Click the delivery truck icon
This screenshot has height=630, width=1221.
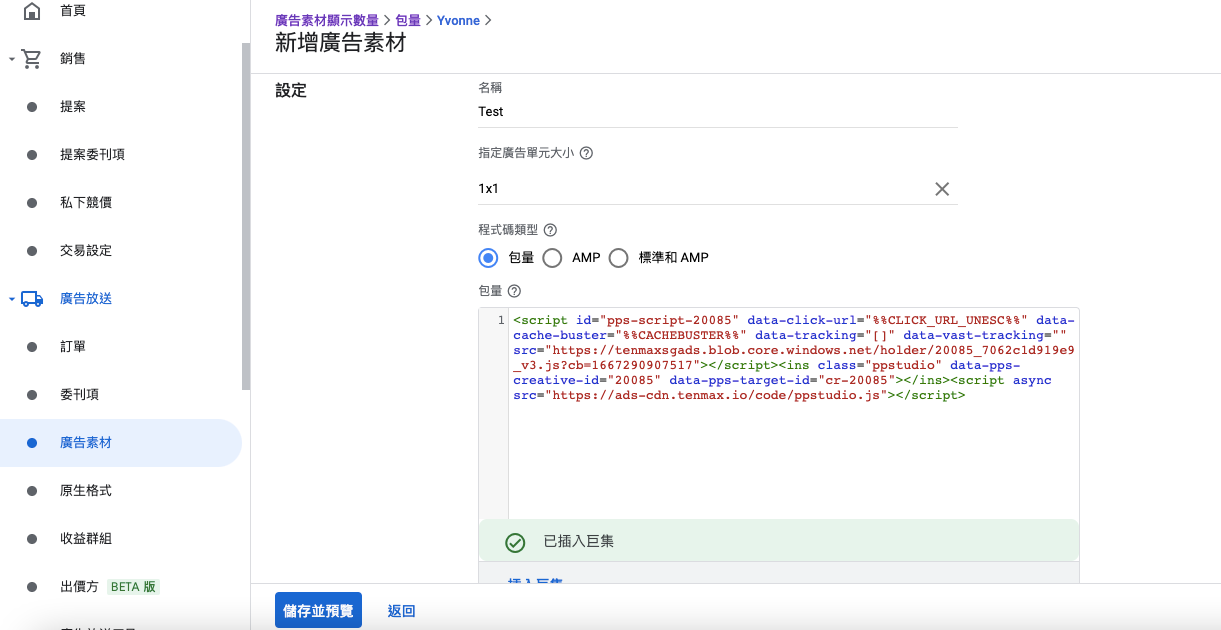(x=32, y=299)
